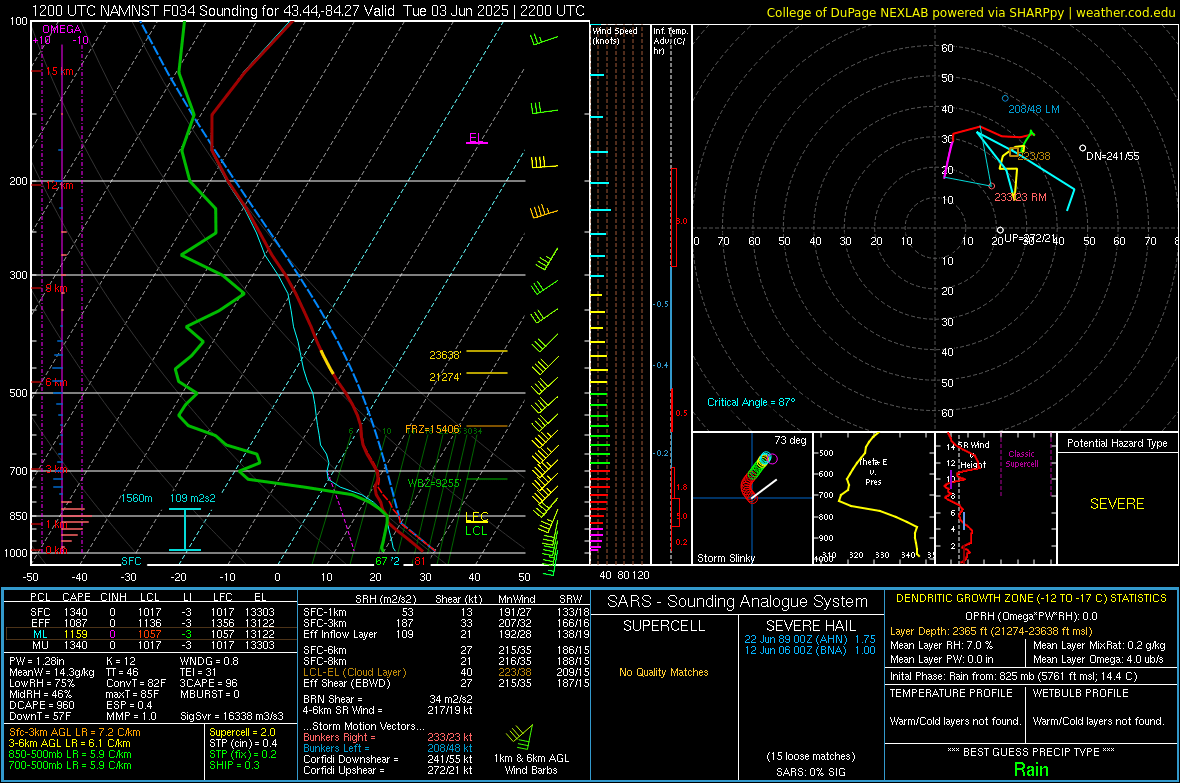Click the Sfc-3km AGL LR = 7.2 C/km line
Viewport: 1180px width, 783px height.
pyautogui.click(x=75, y=733)
